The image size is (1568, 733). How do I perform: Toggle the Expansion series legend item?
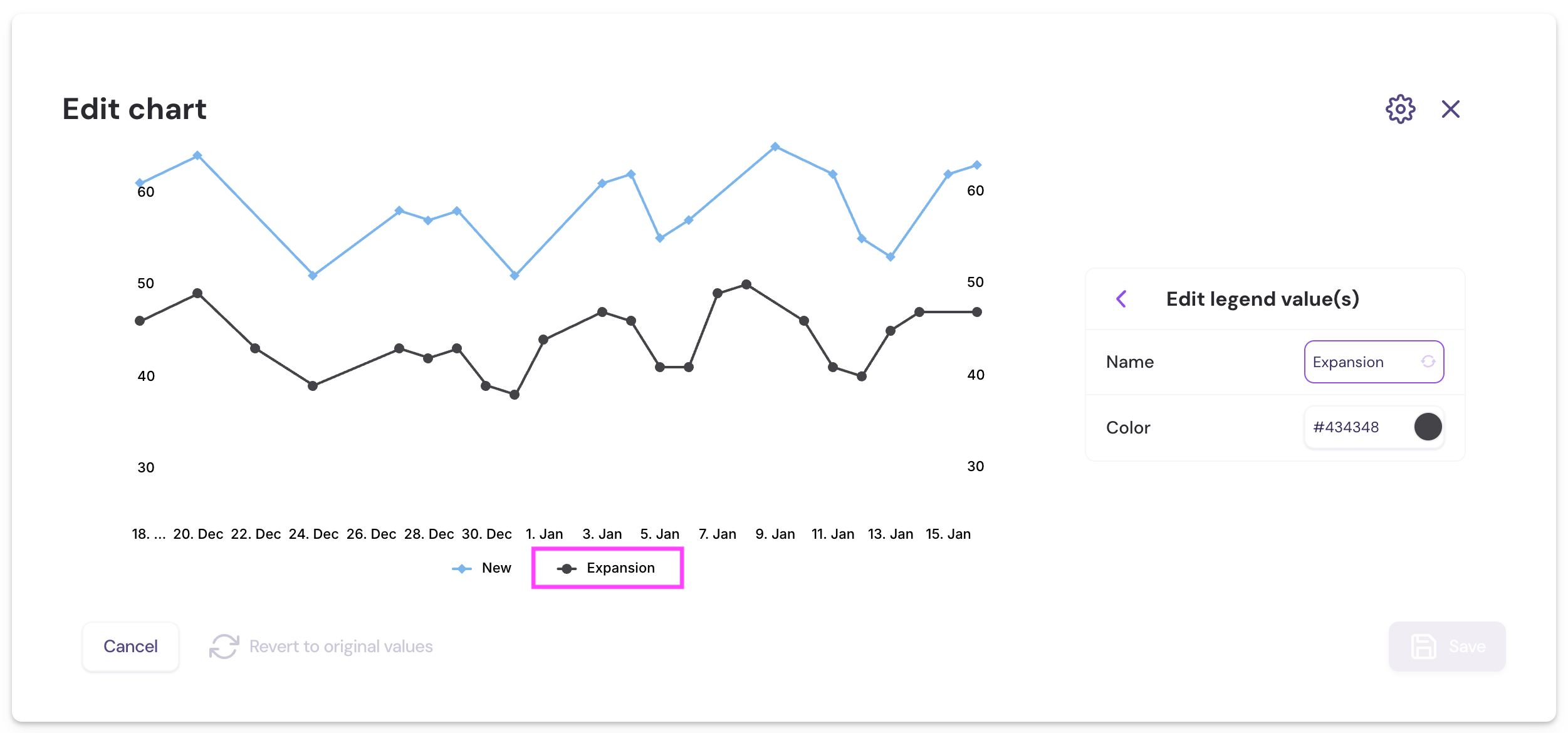(x=620, y=568)
